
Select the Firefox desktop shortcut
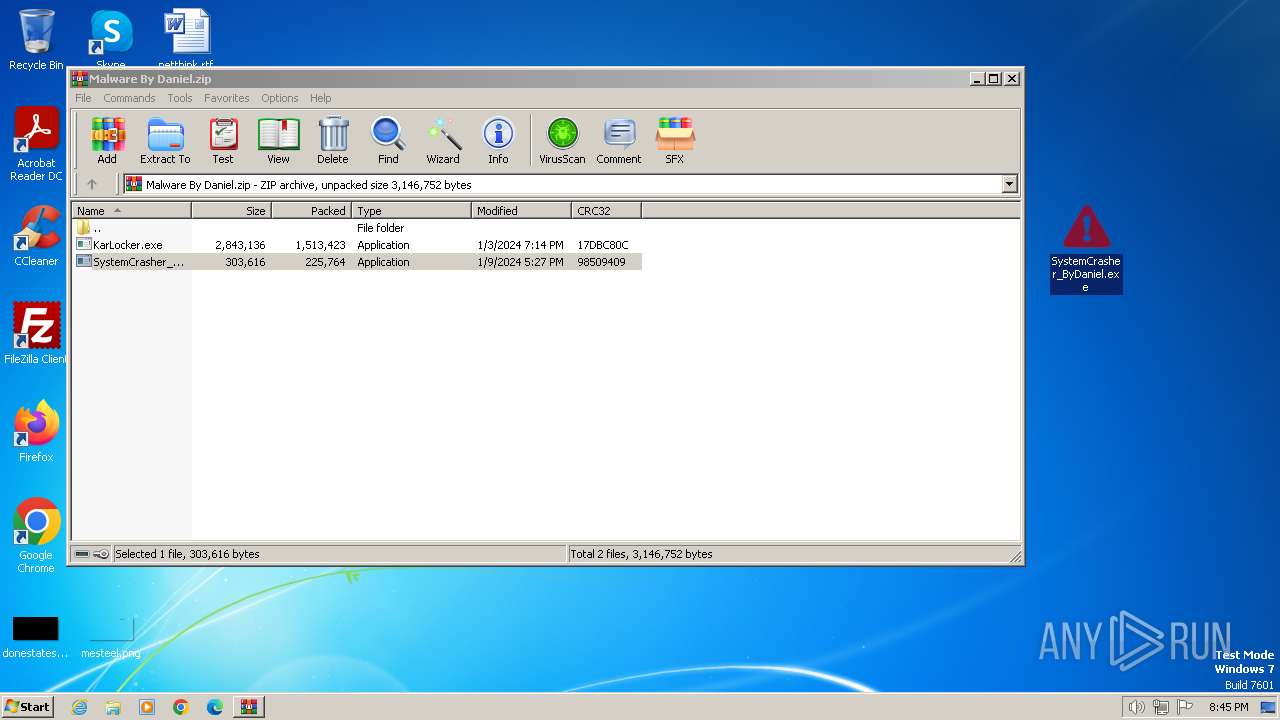coord(36,432)
